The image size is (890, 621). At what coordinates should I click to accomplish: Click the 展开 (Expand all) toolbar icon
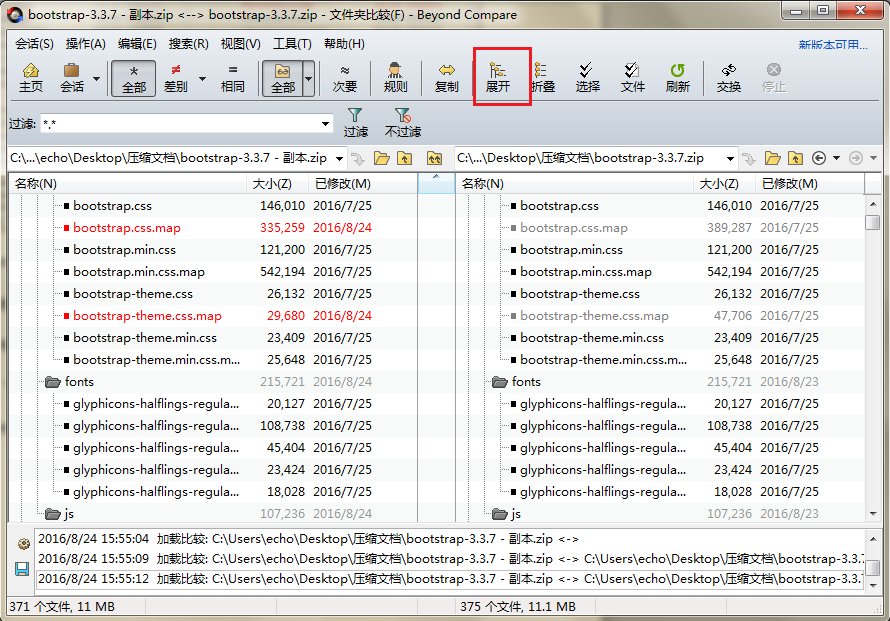point(498,77)
